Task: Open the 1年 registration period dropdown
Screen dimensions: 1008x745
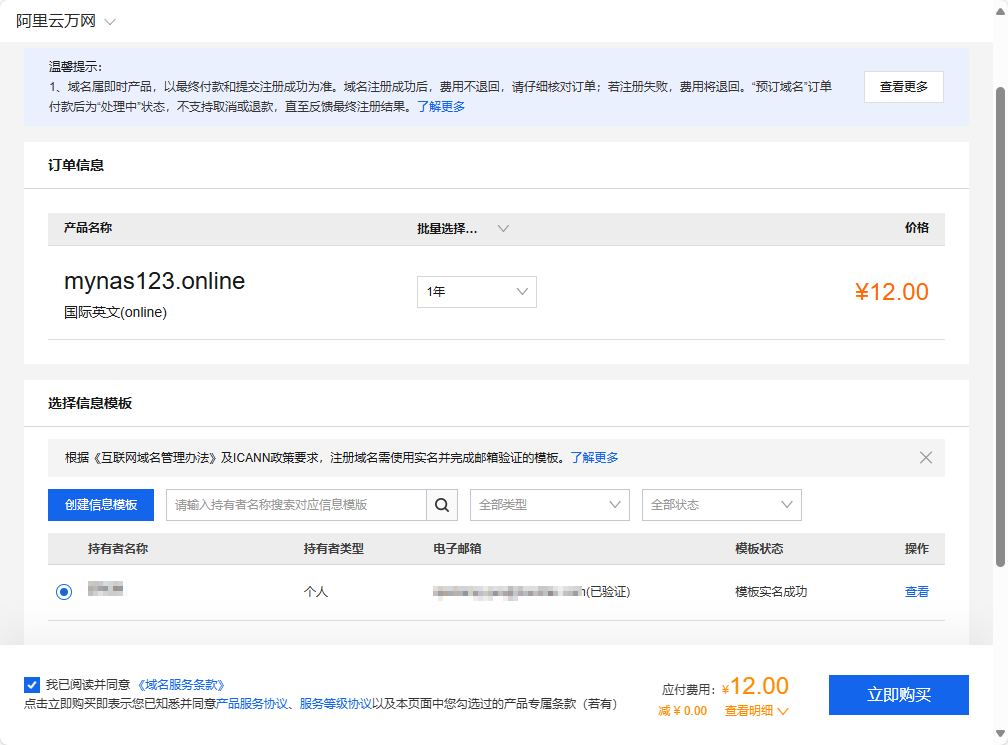Action: (476, 292)
